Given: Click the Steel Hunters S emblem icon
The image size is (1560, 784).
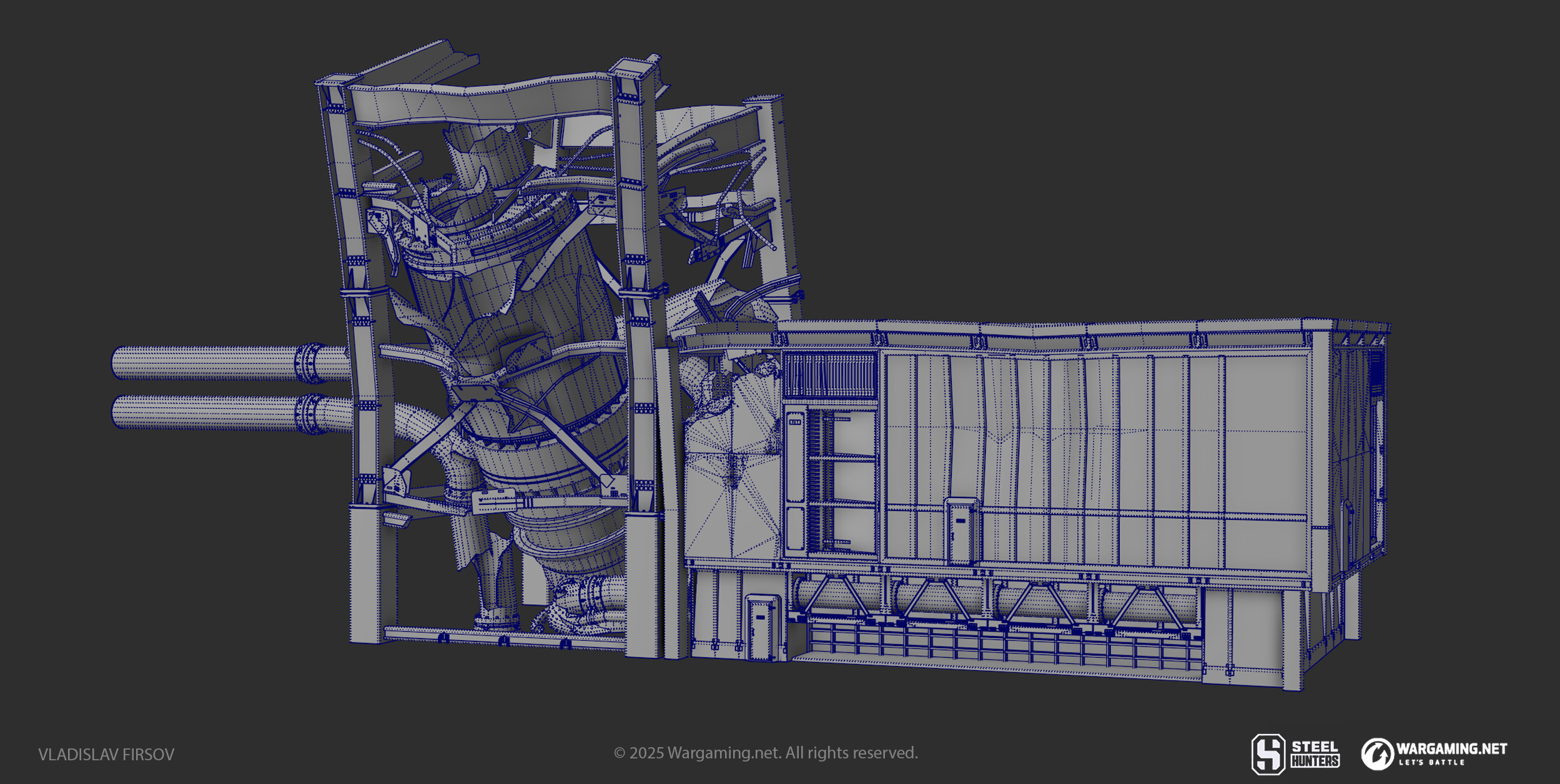Looking at the screenshot, I should [1268, 754].
